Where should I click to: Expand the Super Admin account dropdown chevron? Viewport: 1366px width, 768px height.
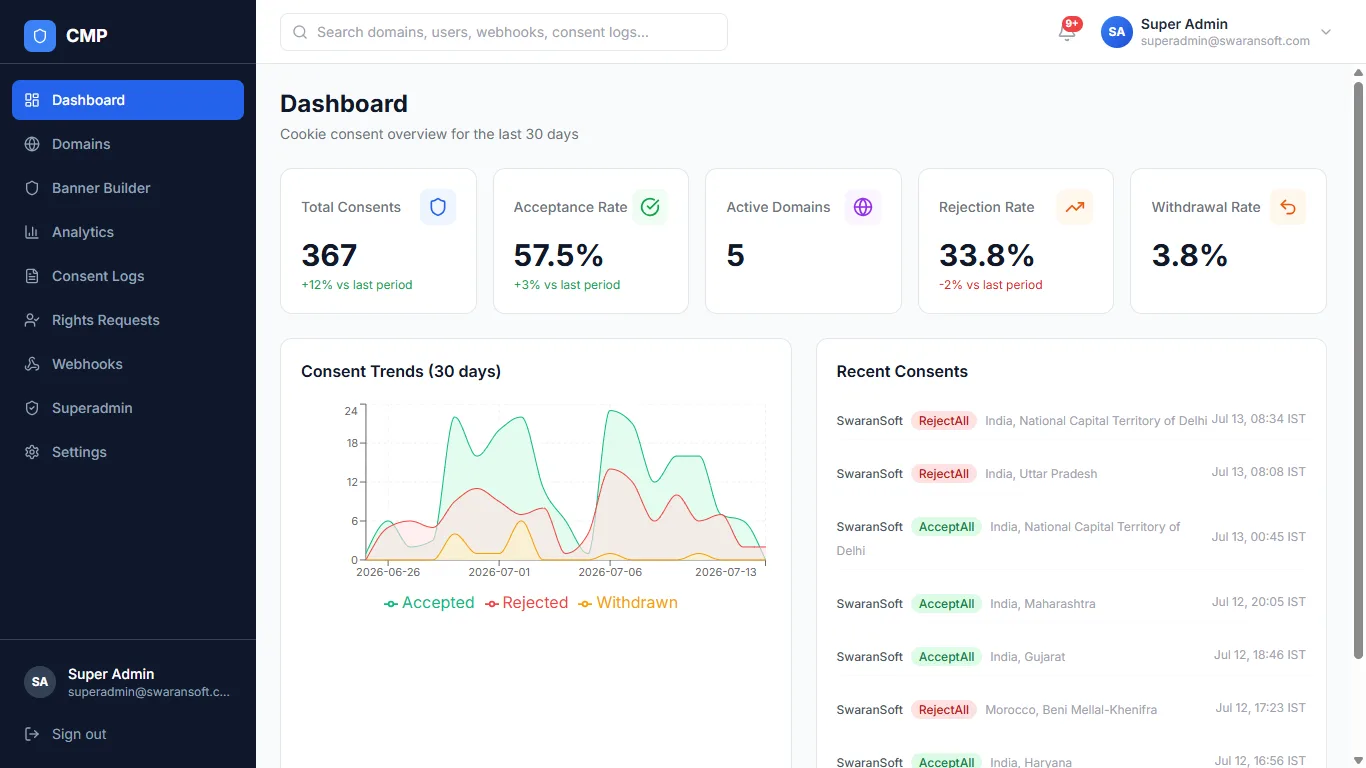pos(1326,32)
